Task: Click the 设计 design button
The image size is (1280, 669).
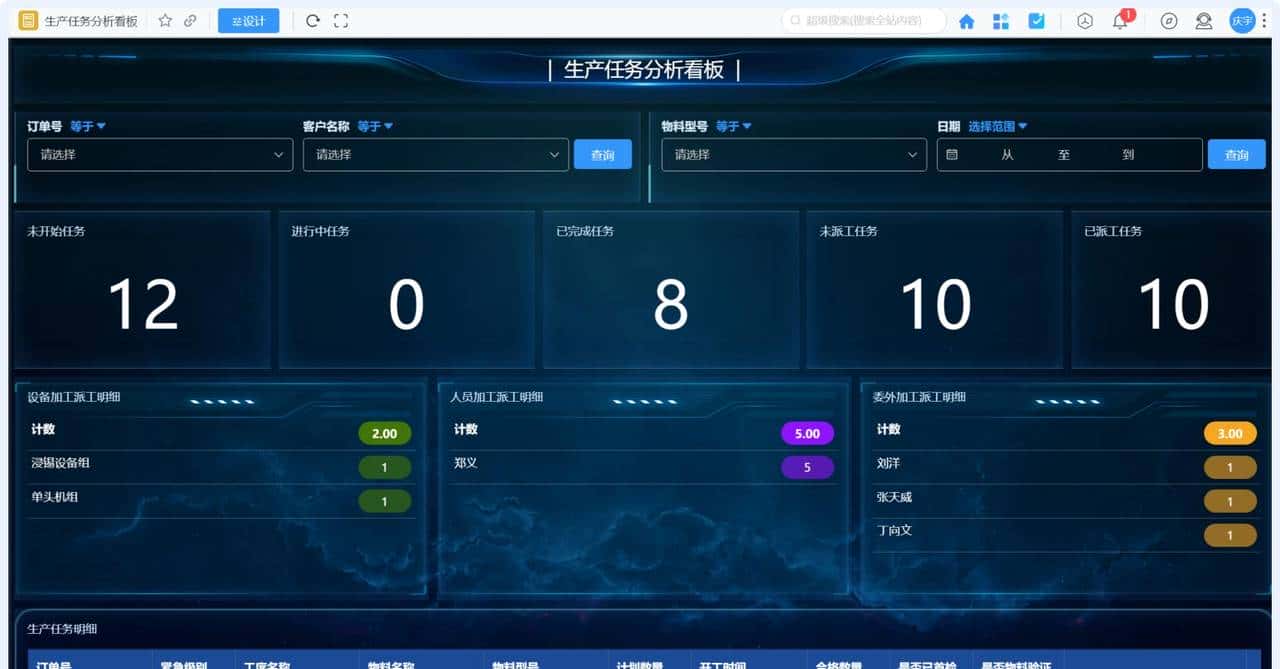Action: 248,20
